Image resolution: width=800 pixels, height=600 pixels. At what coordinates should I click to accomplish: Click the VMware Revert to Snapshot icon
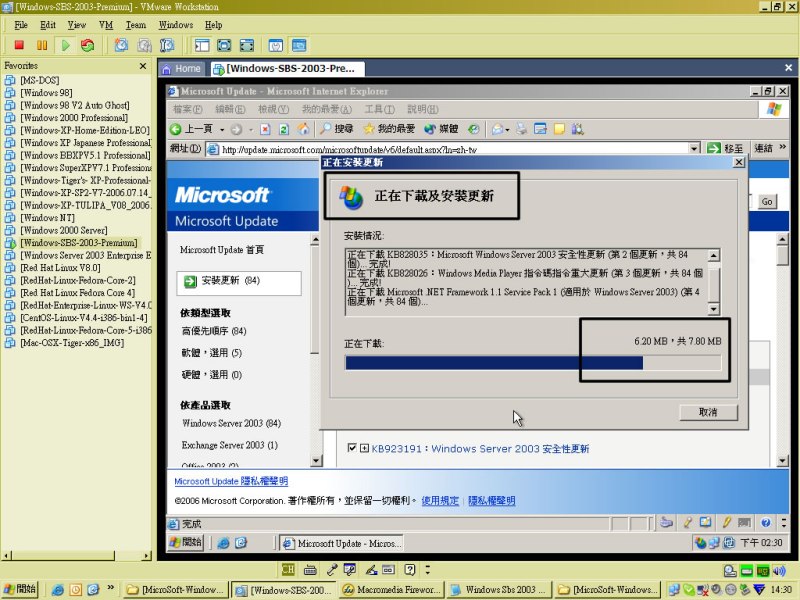(144, 45)
